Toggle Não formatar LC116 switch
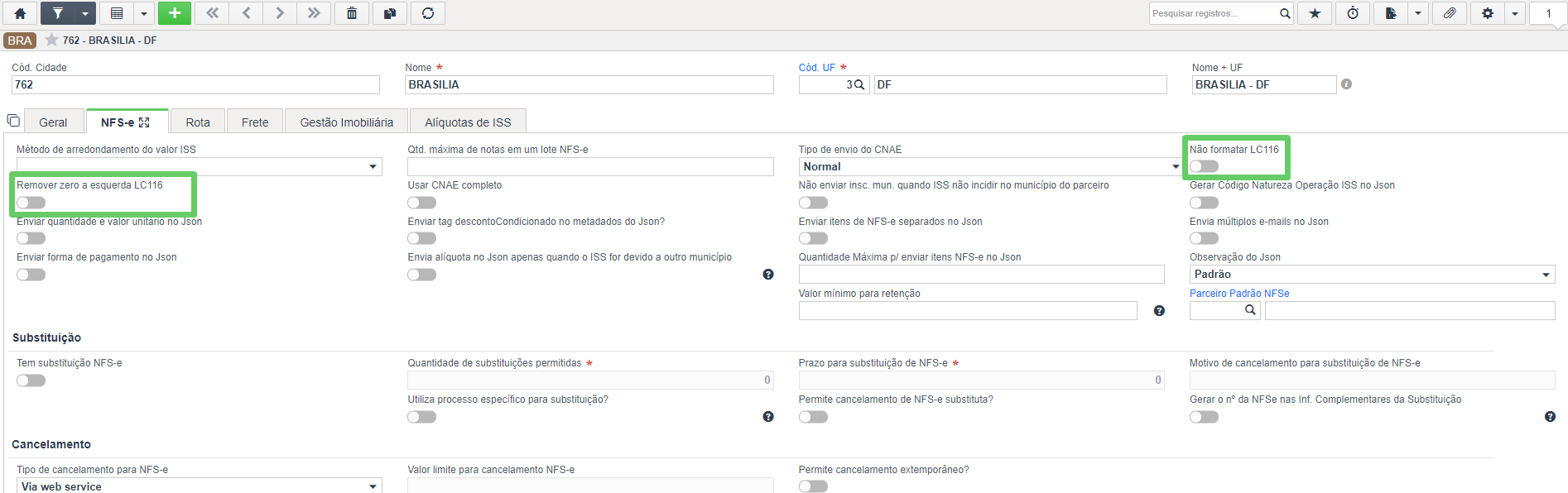 pos(1204,166)
